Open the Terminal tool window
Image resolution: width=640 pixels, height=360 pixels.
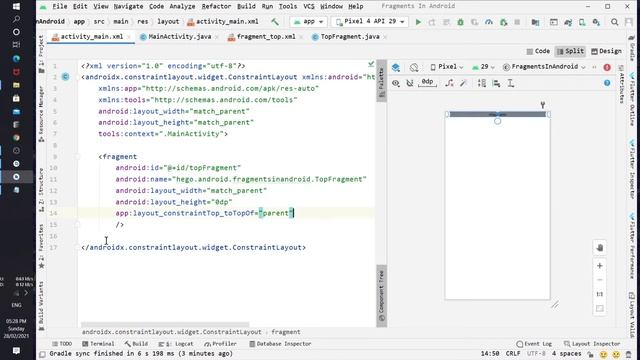click(98, 344)
